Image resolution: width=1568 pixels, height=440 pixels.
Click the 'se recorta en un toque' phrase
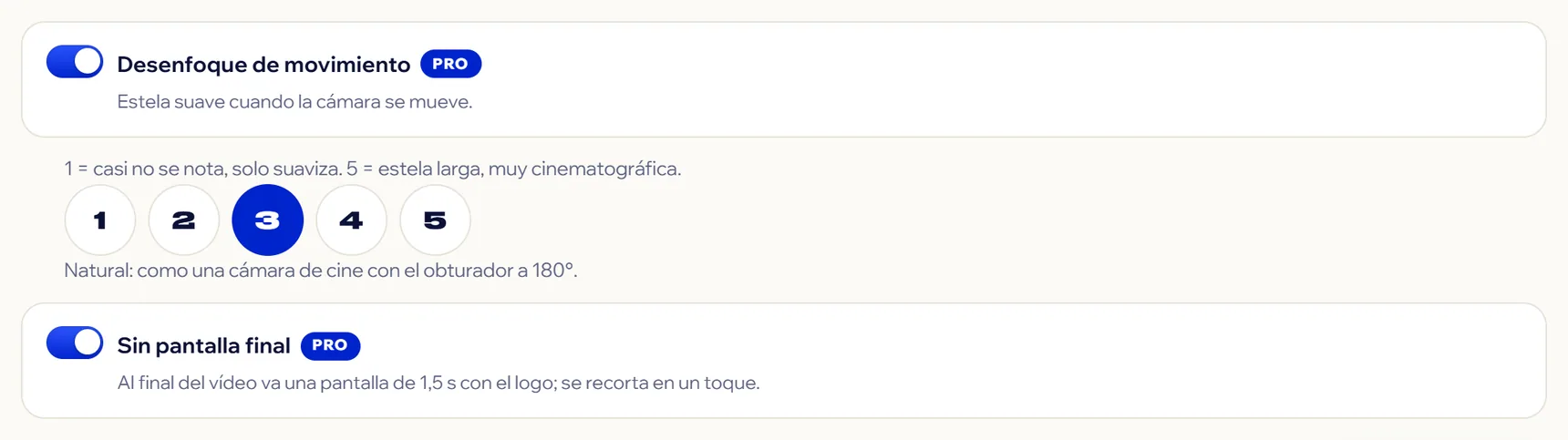coord(660,383)
